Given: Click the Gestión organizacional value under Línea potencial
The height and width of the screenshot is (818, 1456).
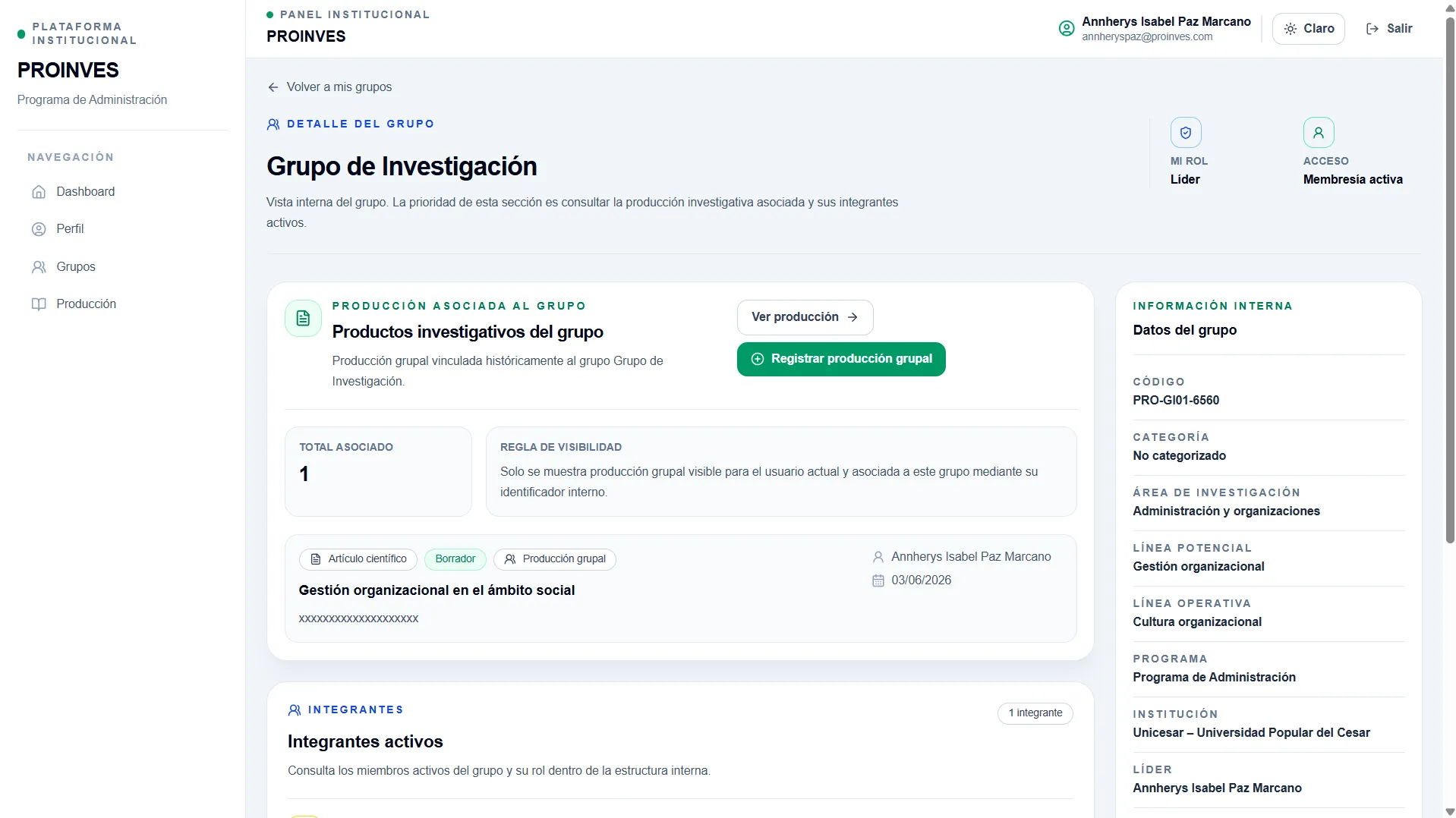Looking at the screenshot, I should pos(1198,567).
